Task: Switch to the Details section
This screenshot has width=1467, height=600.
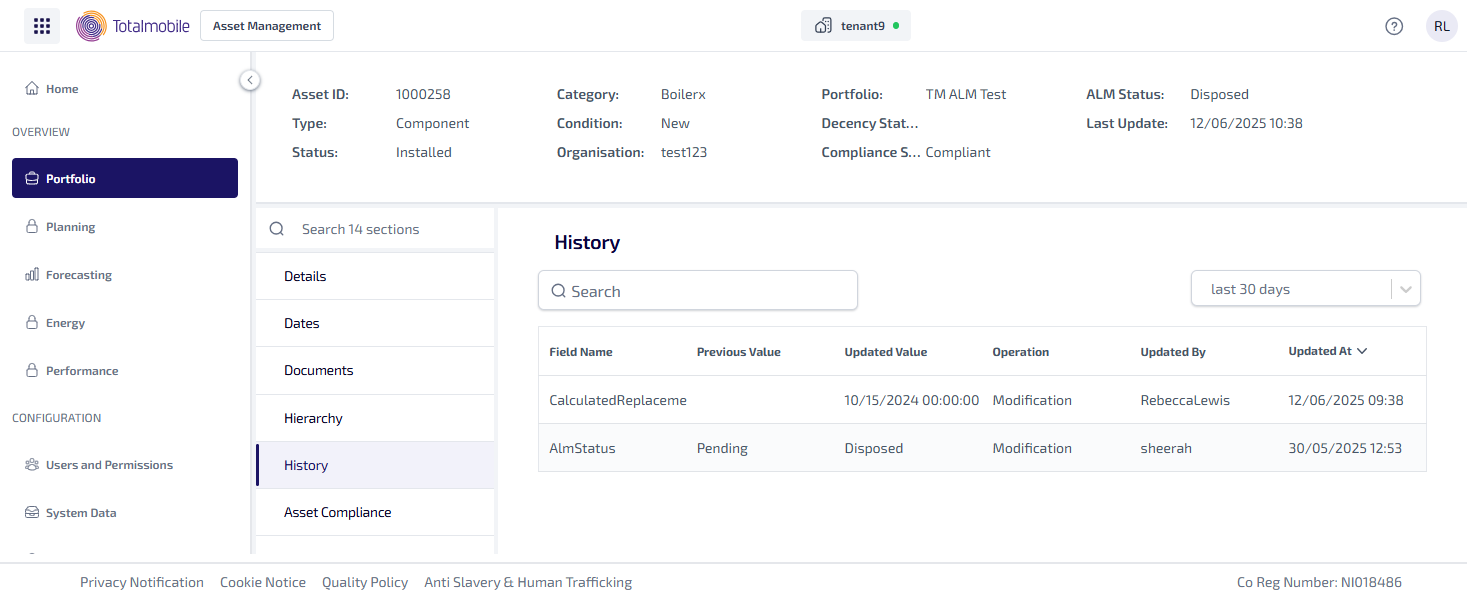Action: click(305, 276)
